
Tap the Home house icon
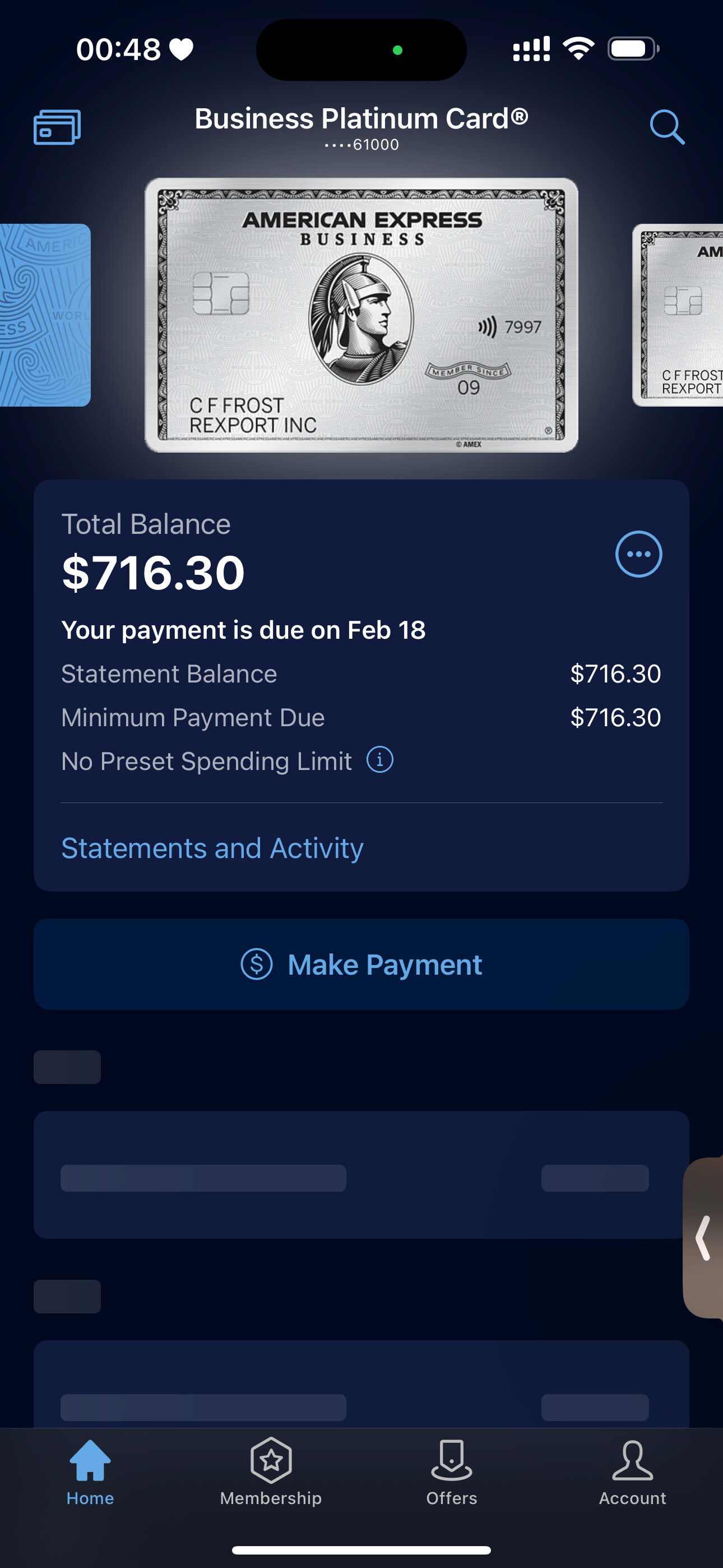click(x=90, y=1460)
